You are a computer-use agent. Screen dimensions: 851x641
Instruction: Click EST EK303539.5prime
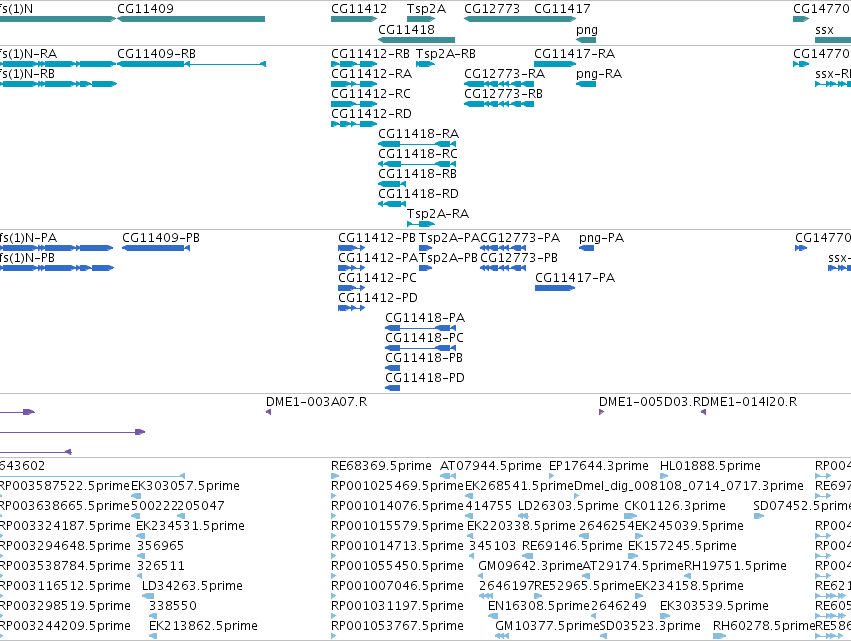714,606
